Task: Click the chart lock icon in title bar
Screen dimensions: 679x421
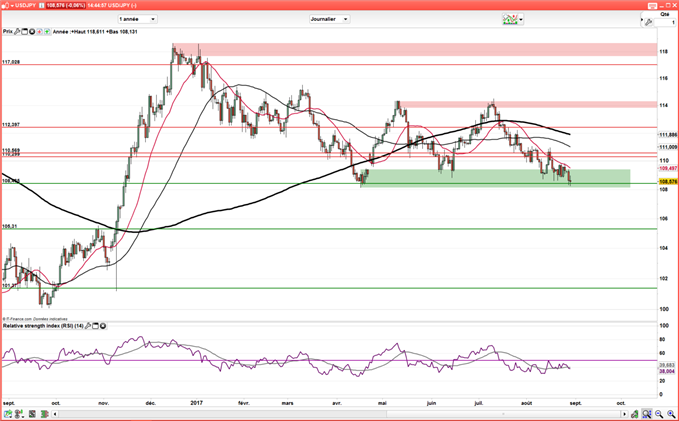Action: [x=6, y=5]
